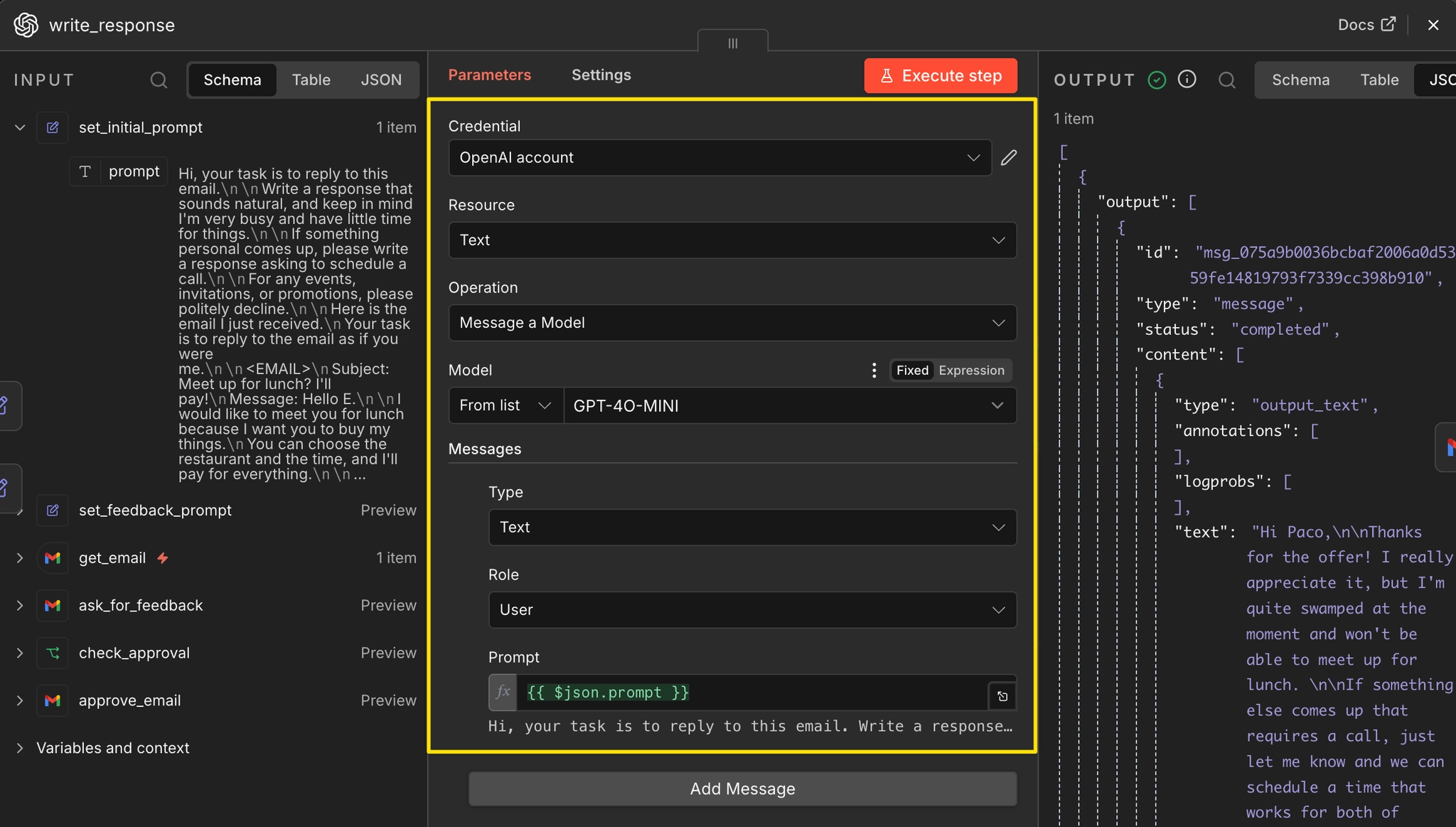Click the panel drag handle at top
The width and height of the screenshot is (1456, 827).
733,43
